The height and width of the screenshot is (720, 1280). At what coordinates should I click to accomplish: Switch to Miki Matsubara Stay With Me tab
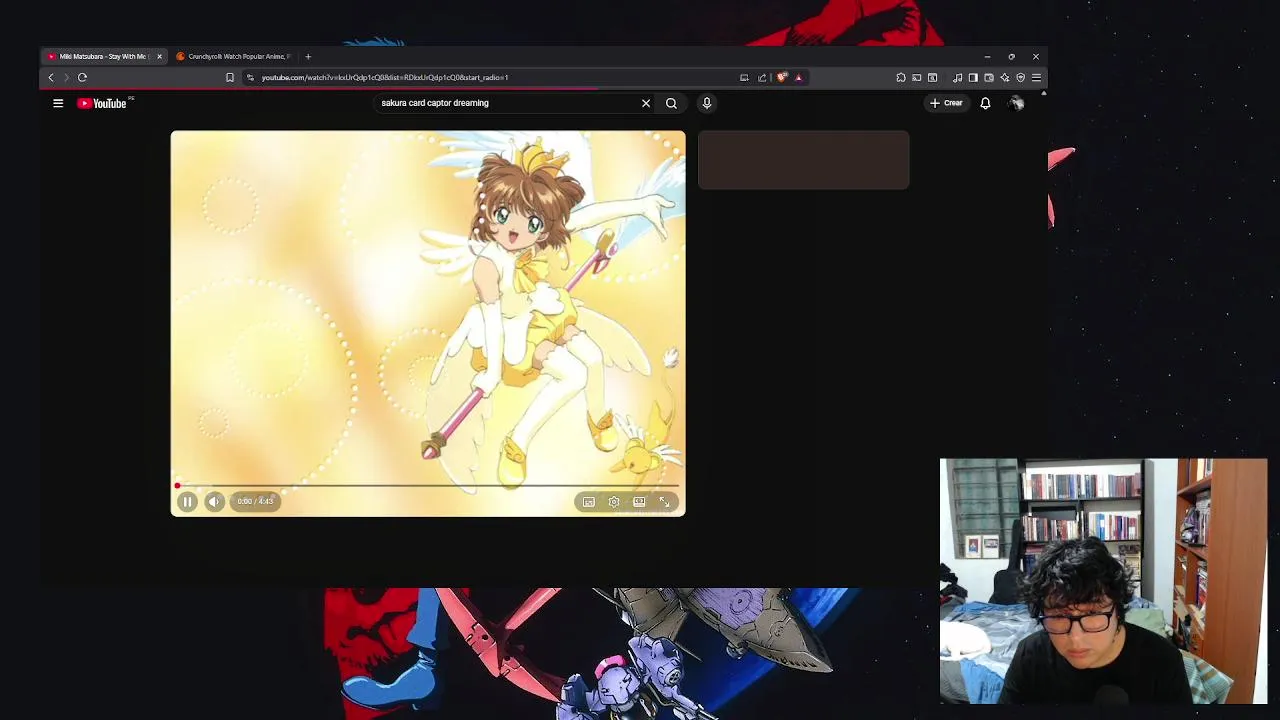[x=104, y=56]
